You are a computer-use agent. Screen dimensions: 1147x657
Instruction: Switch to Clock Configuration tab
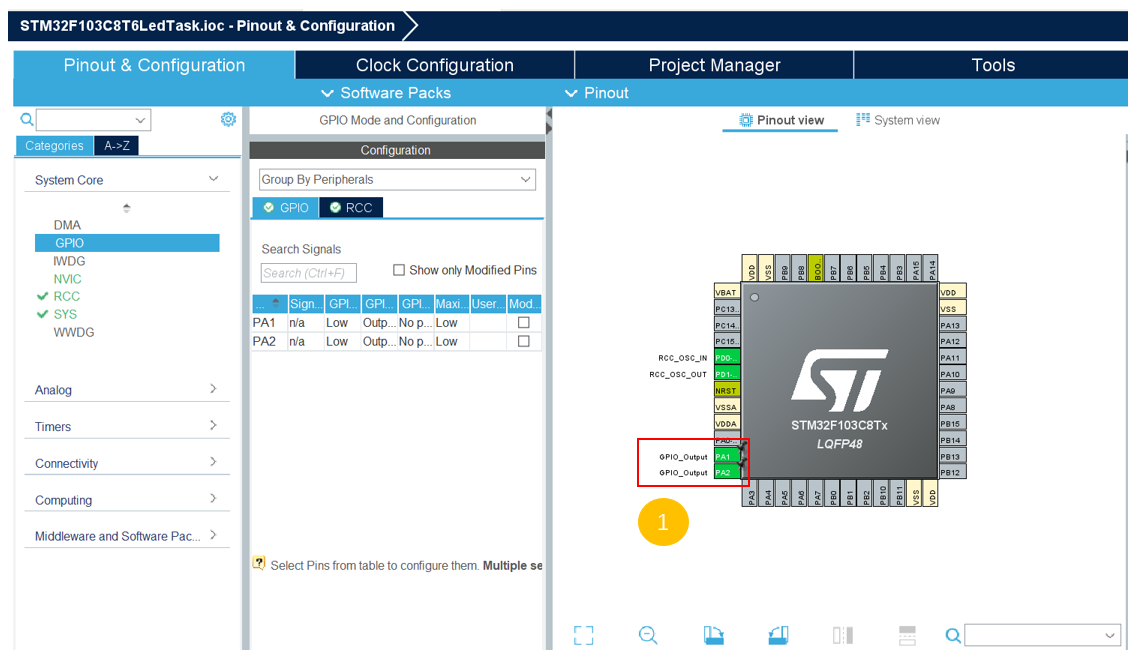pos(435,65)
